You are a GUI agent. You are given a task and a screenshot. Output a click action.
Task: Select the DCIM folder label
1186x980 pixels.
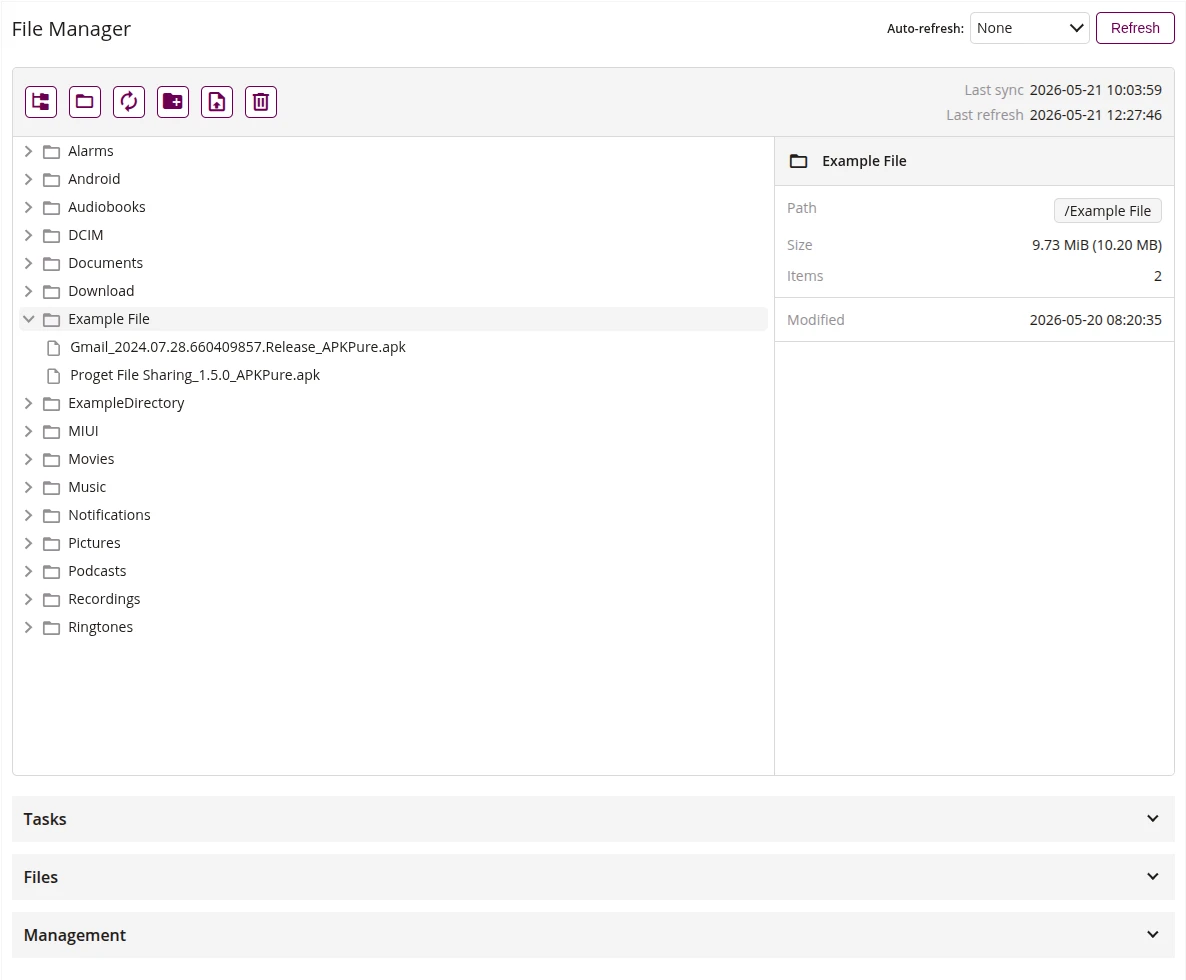pyautogui.click(x=85, y=235)
